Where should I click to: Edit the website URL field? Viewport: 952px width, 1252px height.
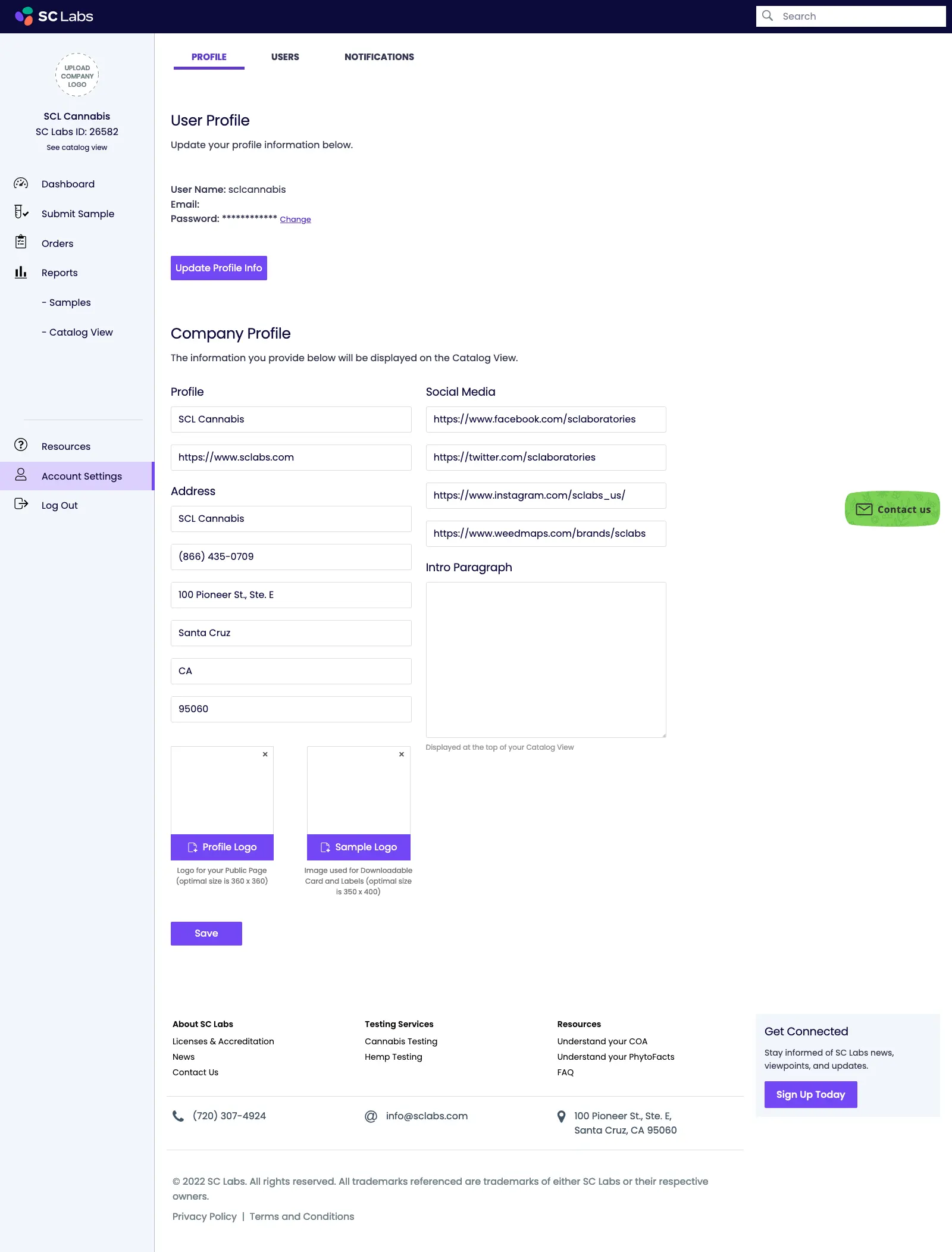(x=291, y=458)
